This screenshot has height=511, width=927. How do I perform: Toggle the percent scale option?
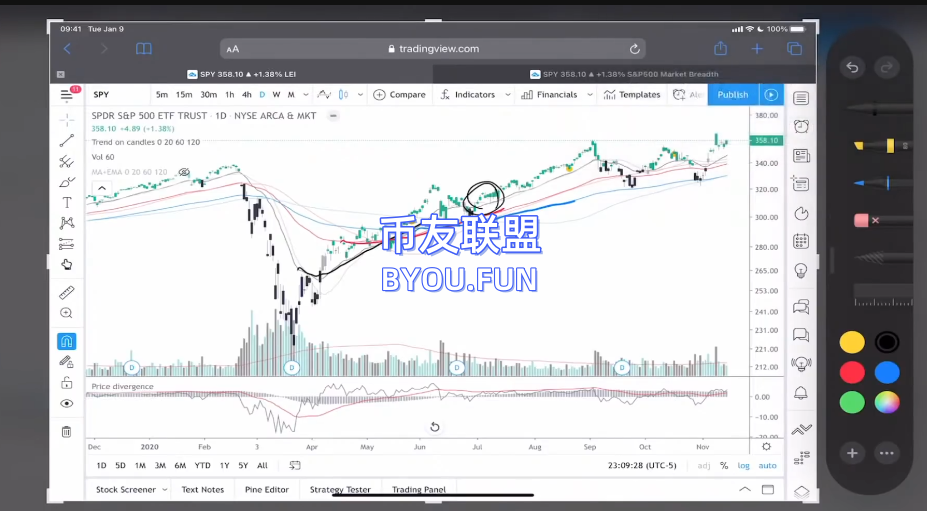tap(724, 465)
